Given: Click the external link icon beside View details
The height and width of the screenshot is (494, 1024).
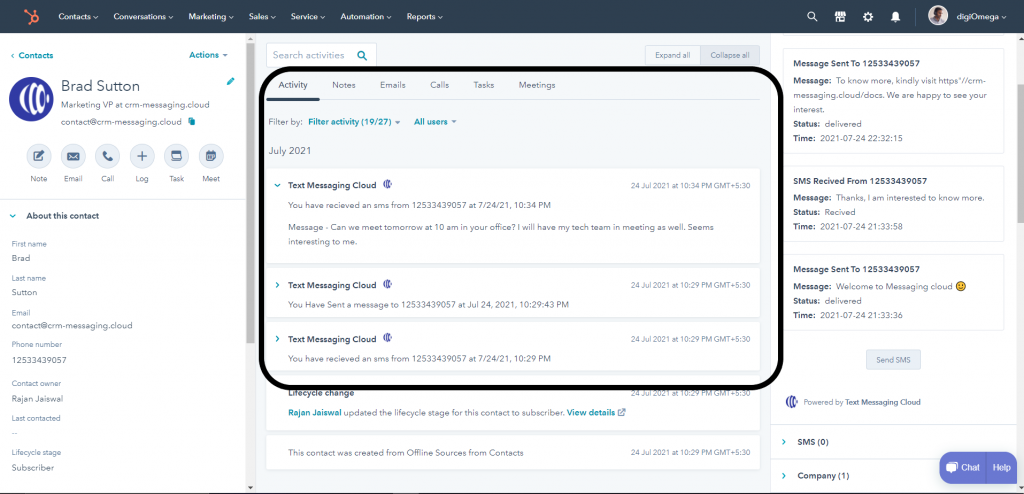Looking at the screenshot, I should click(622, 413).
